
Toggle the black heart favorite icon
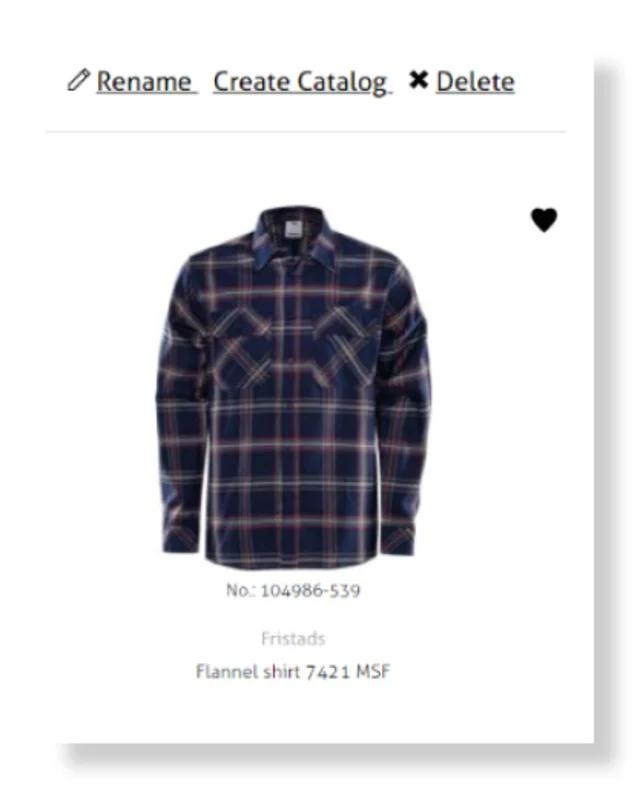tap(544, 220)
